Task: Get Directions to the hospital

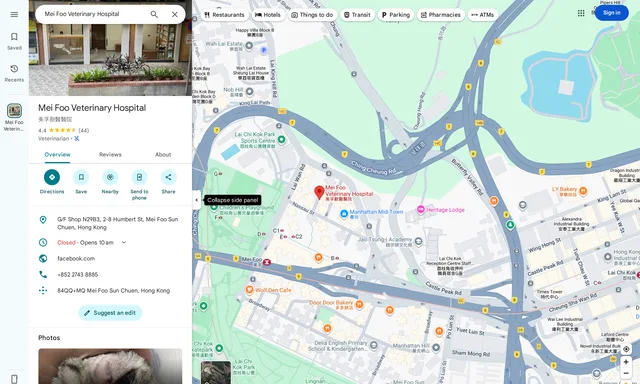Action: click(x=52, y=182)
